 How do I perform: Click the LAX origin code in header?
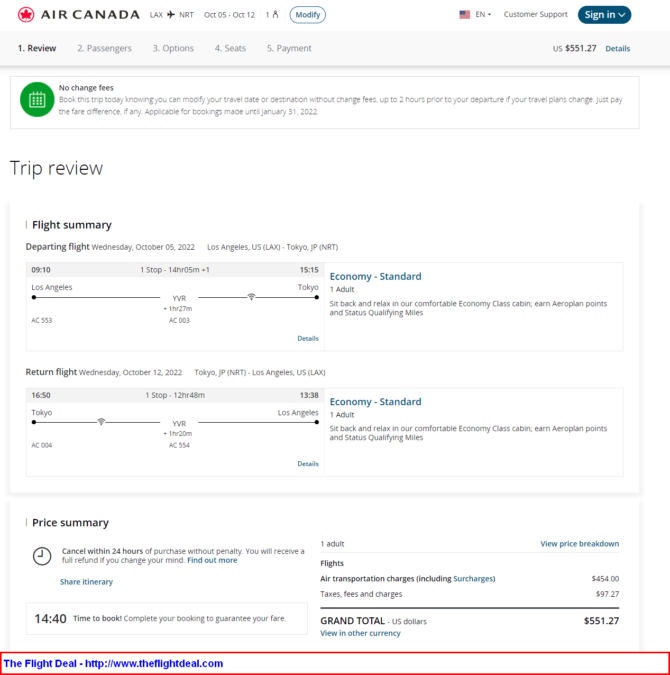(x=156, y=15)
